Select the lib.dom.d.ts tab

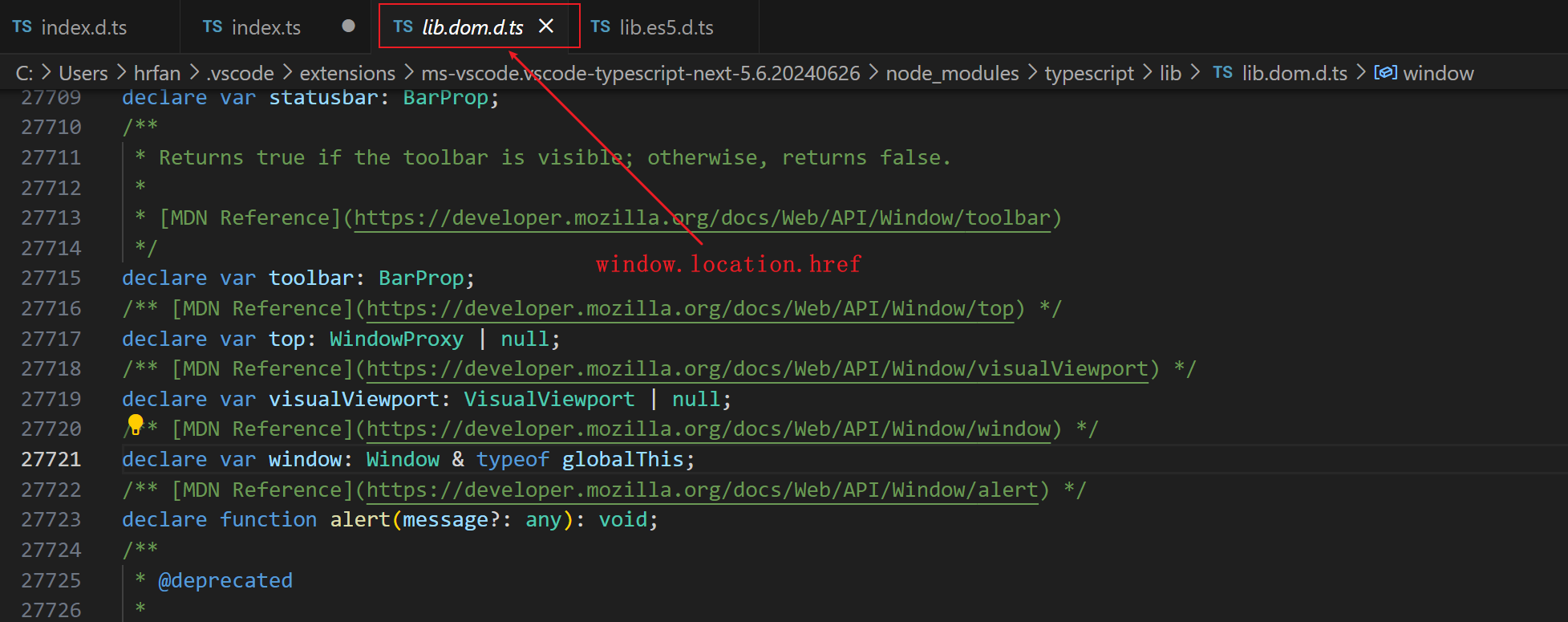point(472,27)
